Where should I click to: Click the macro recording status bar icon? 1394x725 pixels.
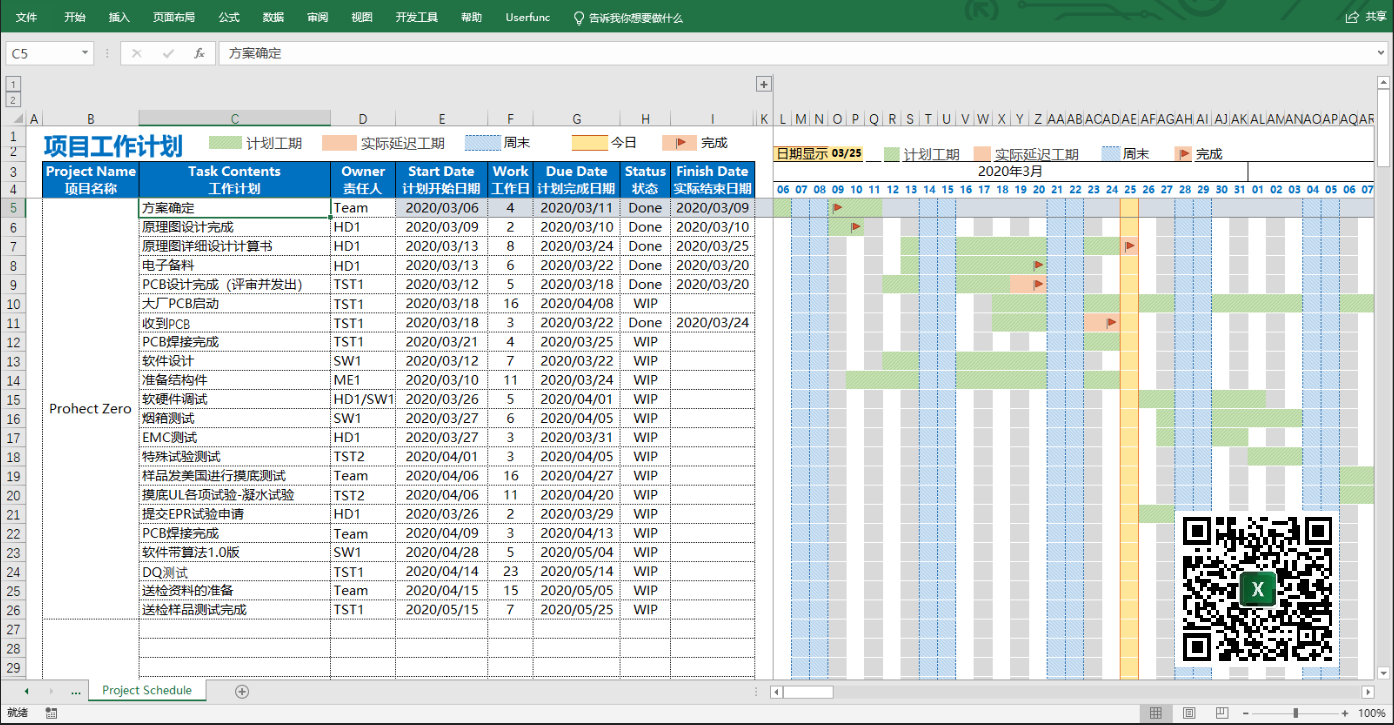pos(51,713)
